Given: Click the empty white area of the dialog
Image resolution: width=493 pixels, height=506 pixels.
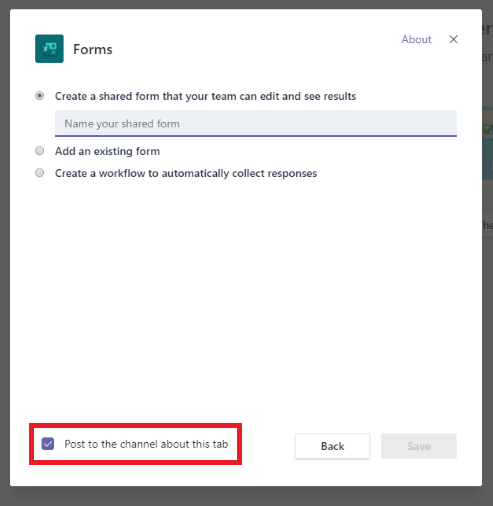Looking at the screenshot, I should tap(246, 300).
